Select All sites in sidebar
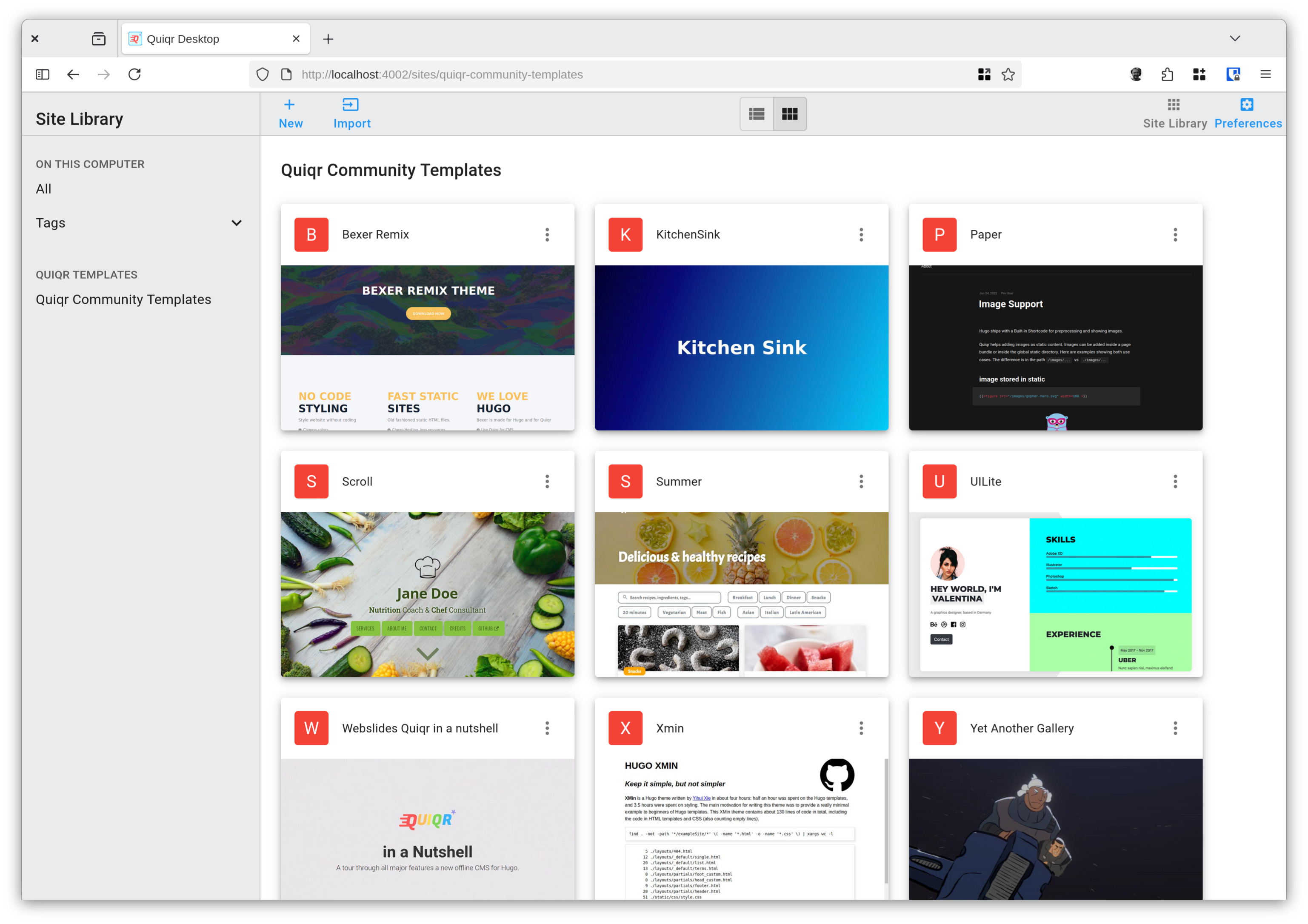 43,189
